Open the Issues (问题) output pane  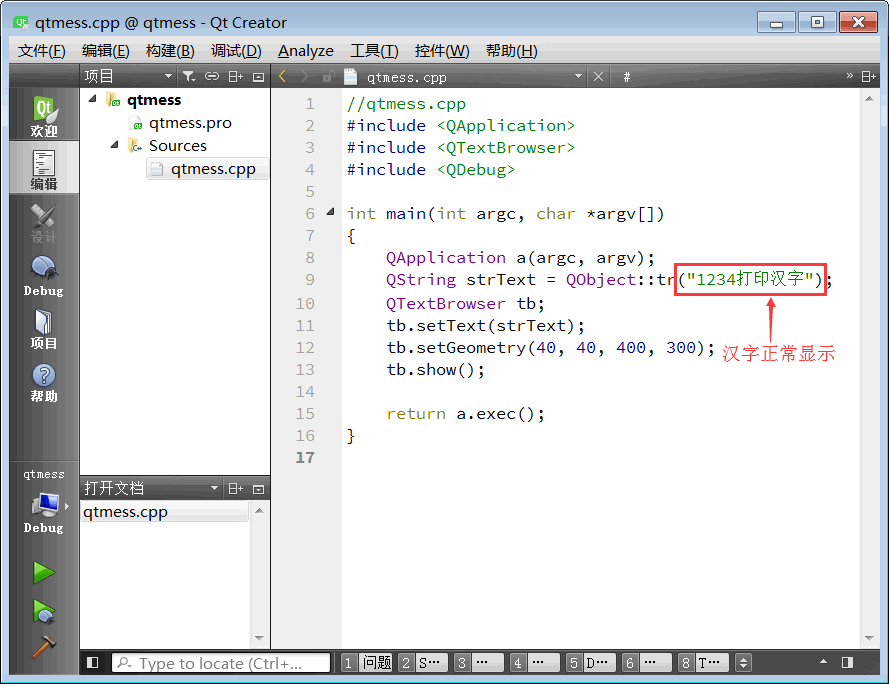coord(367,662)
